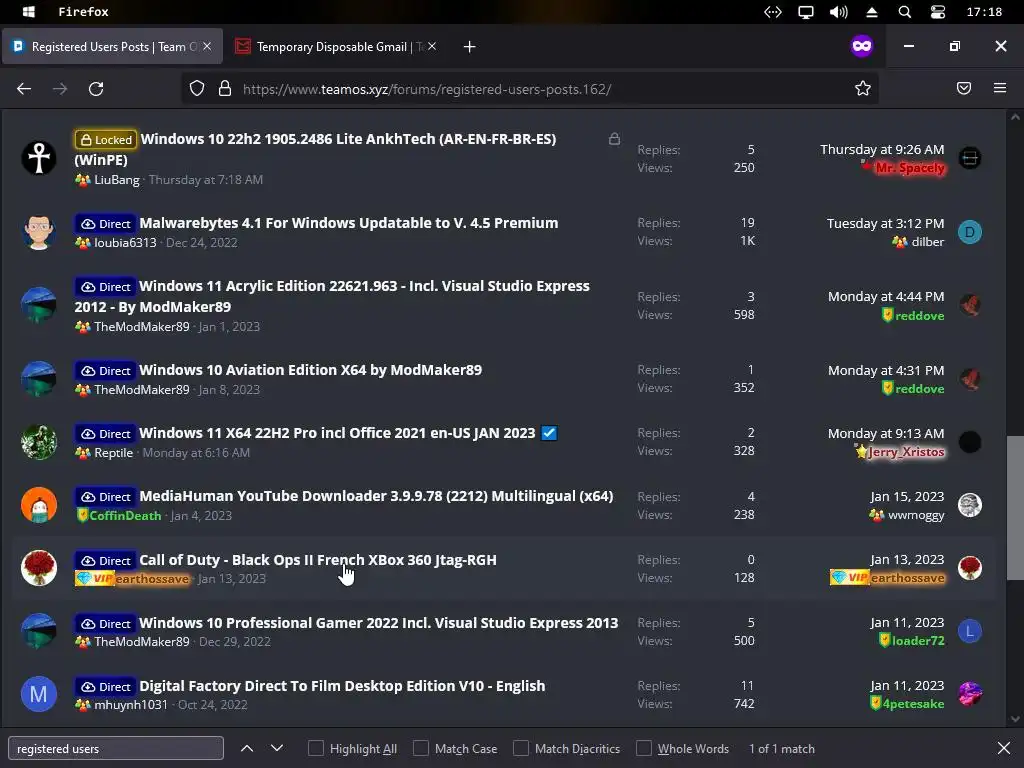Click the find previous match arrow
Screen dimensions: 1024x768
(247, 748)
